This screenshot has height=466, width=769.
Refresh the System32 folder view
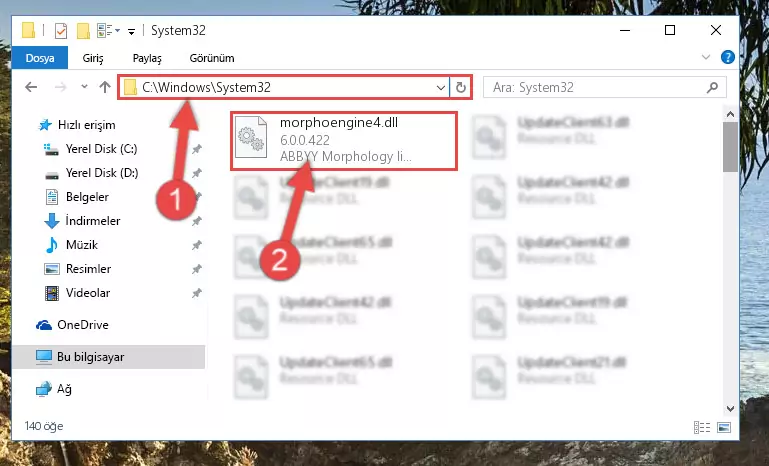[x=461, y=88]
